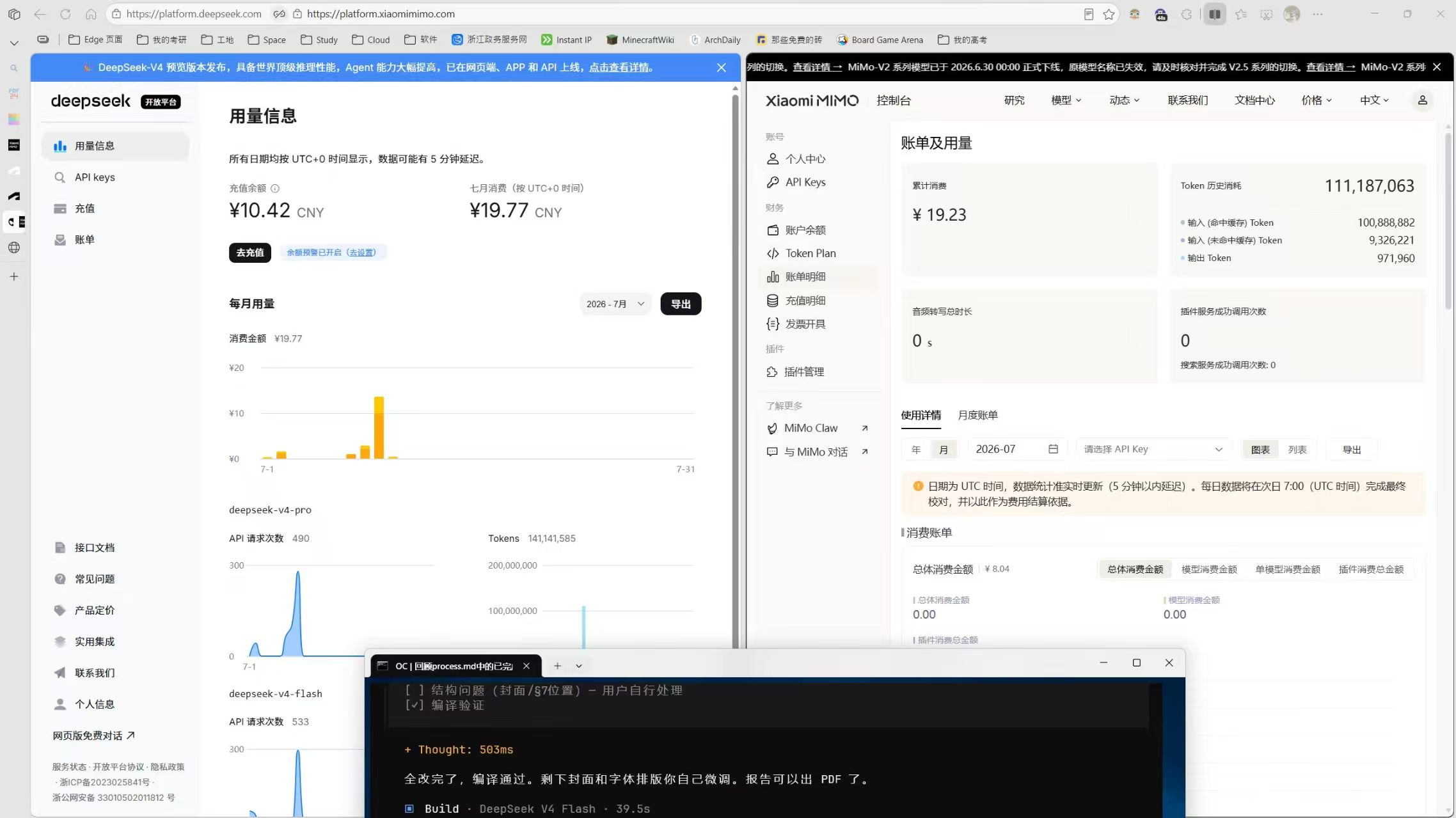This screenshot has height=818, width=1456.
Task: Add page to favorites star icon
Action: tap(1109, 14)
